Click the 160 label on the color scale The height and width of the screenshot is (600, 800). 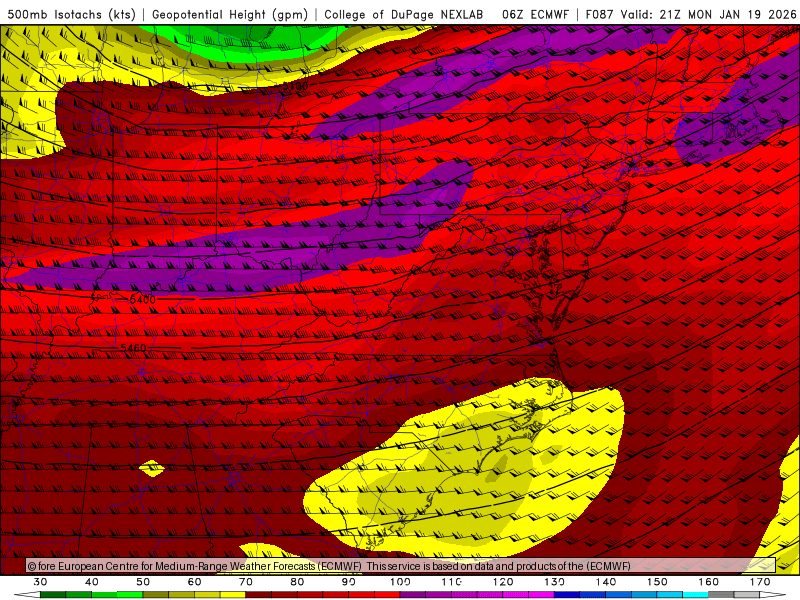(709, 582)
